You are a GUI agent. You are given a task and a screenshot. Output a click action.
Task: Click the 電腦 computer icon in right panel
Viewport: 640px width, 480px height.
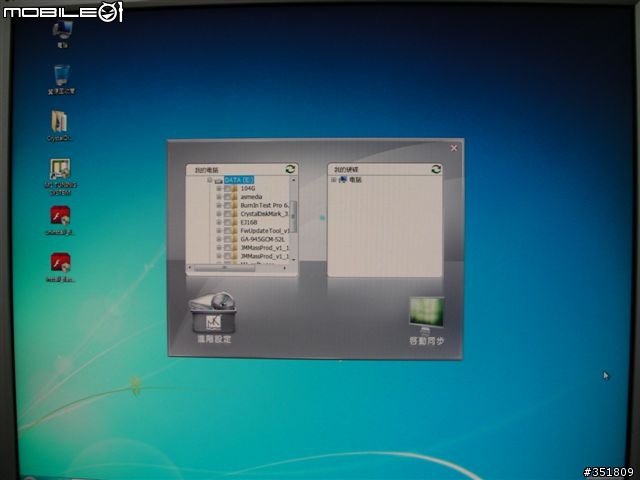(x=343, y=180)
